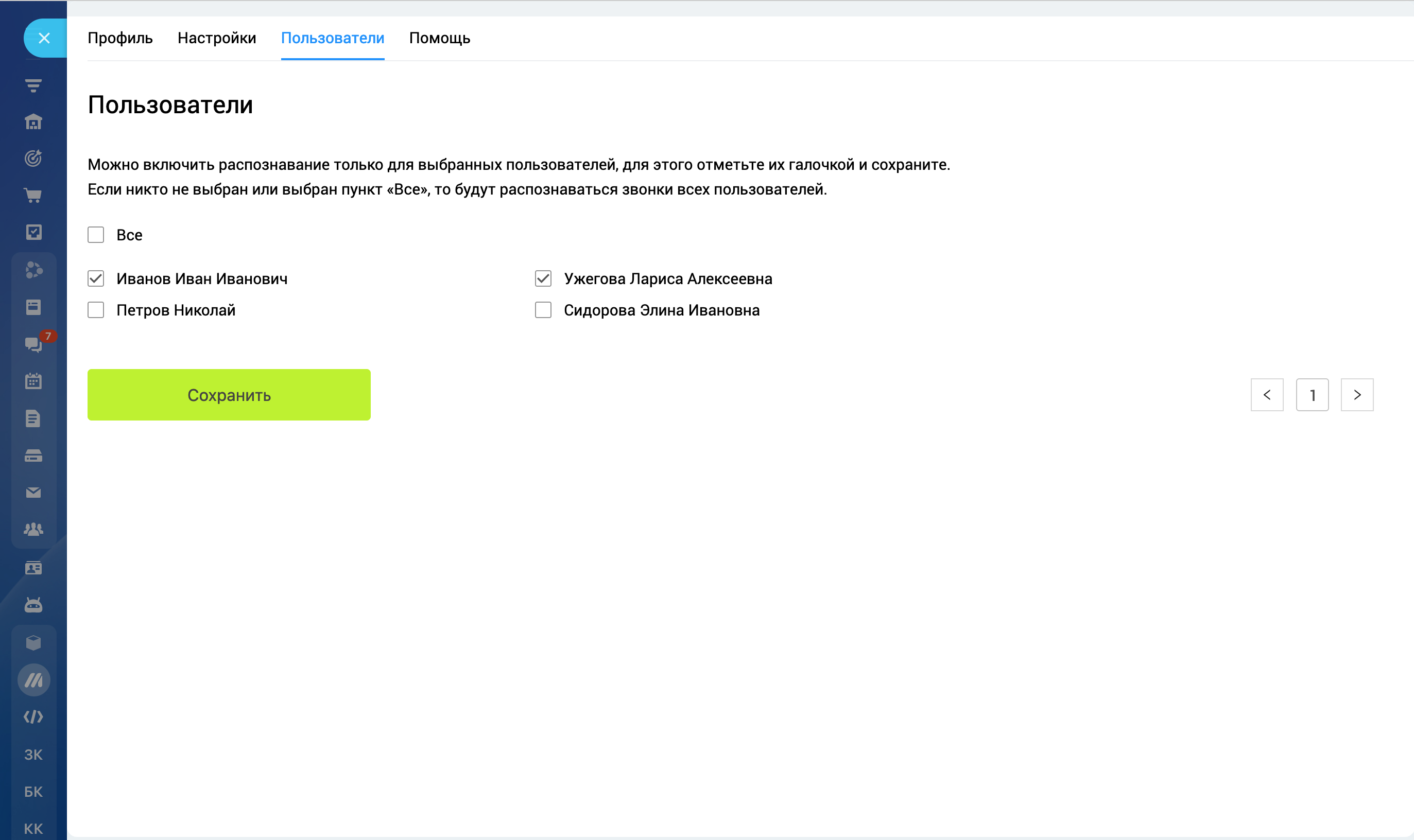Open the target goal sidebar icon
1414x840 pixels.
click(x=33, y=158)
